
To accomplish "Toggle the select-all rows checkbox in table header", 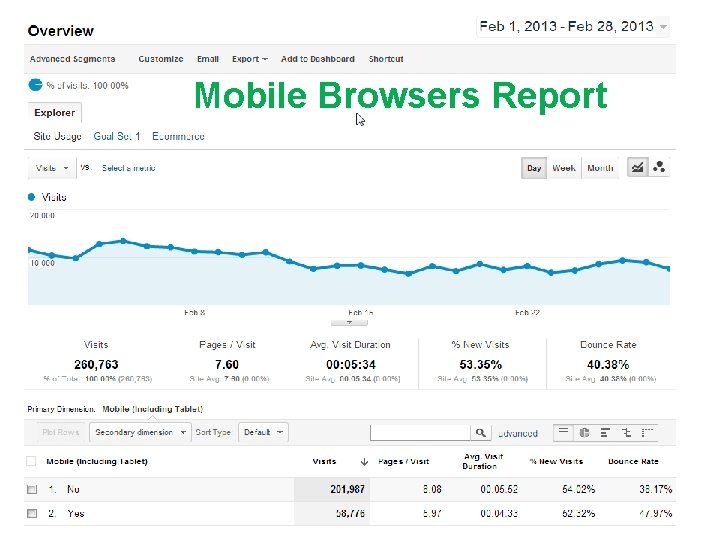I will tap(31, 461).
